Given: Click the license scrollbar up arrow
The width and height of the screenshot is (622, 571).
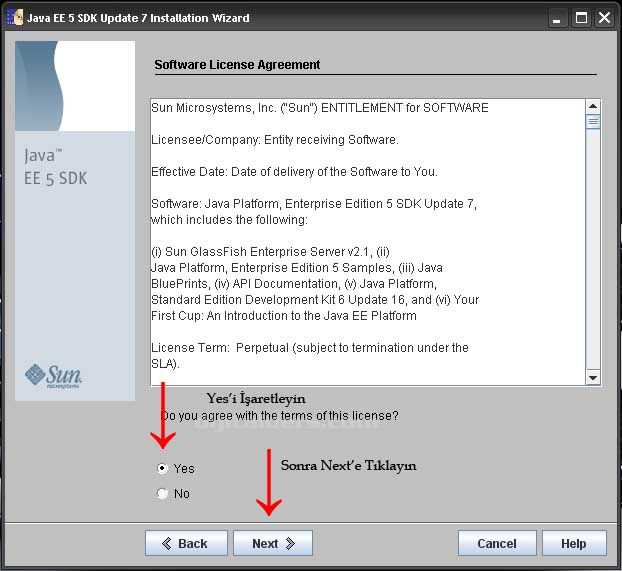Looking at the screenshot, I should 593,106.
